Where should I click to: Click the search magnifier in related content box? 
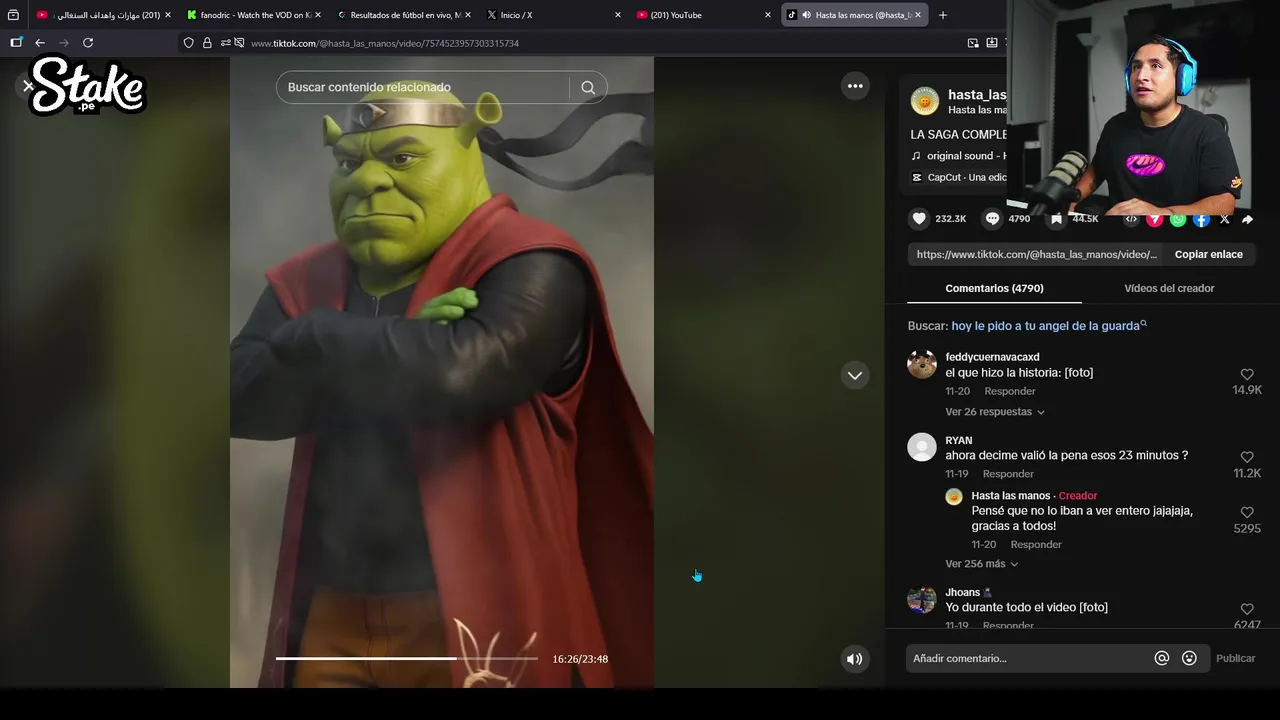(x=588, y=87)
